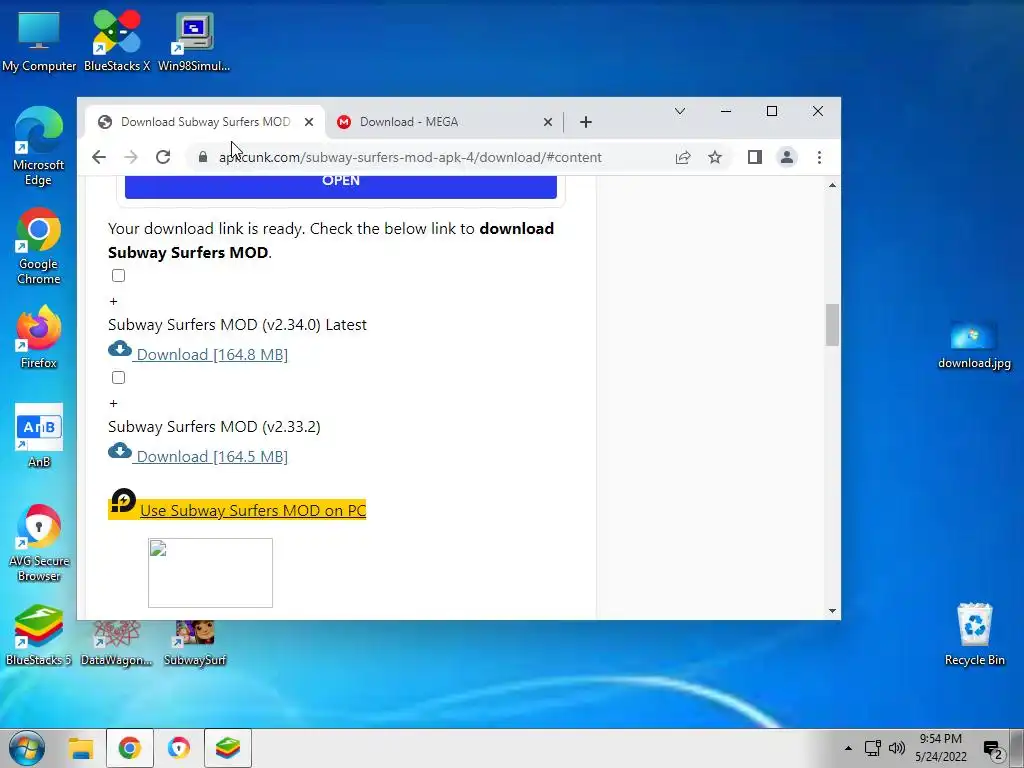Click cloud download icon beside 164.8 MB
The height and width of the screenshot is (768, 1024).
pyautogui.click(x=120, y=348)
